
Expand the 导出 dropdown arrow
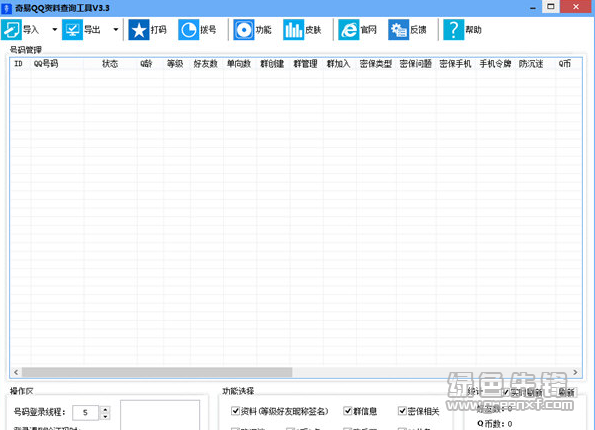pyautogui.click(x=116, y=30)
